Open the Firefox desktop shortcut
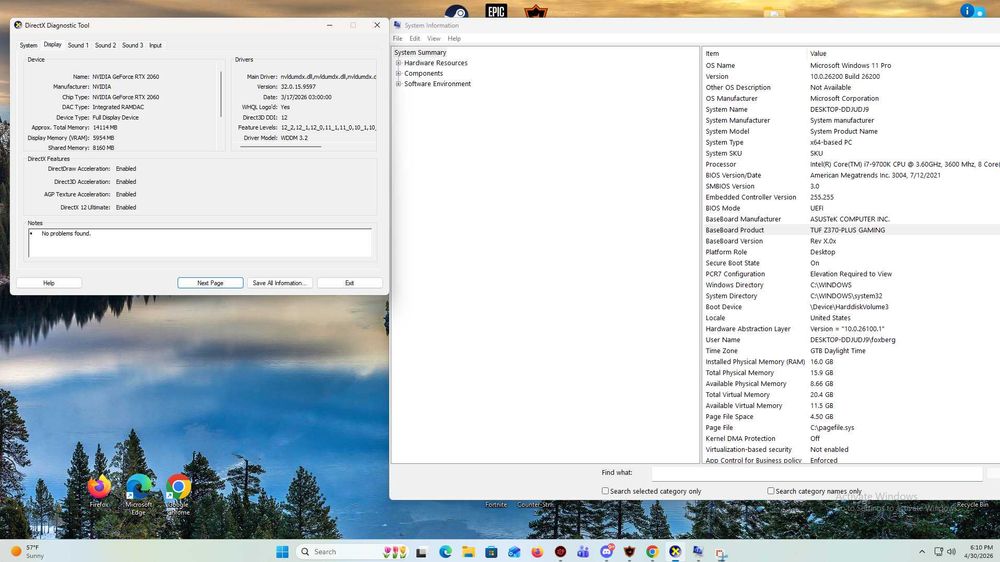1000x562 pixels. pyautogui.click(x=99, y=491)
